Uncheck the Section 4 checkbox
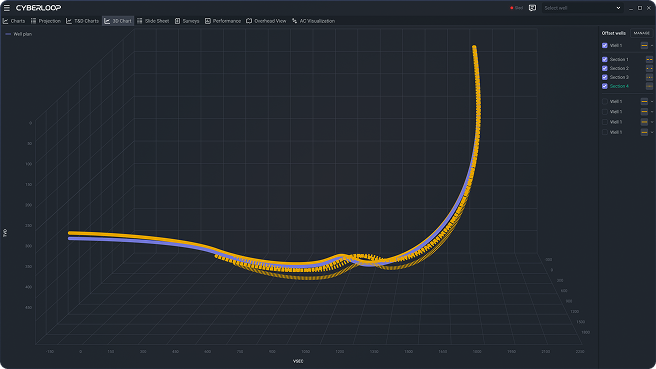 (605, 86)
